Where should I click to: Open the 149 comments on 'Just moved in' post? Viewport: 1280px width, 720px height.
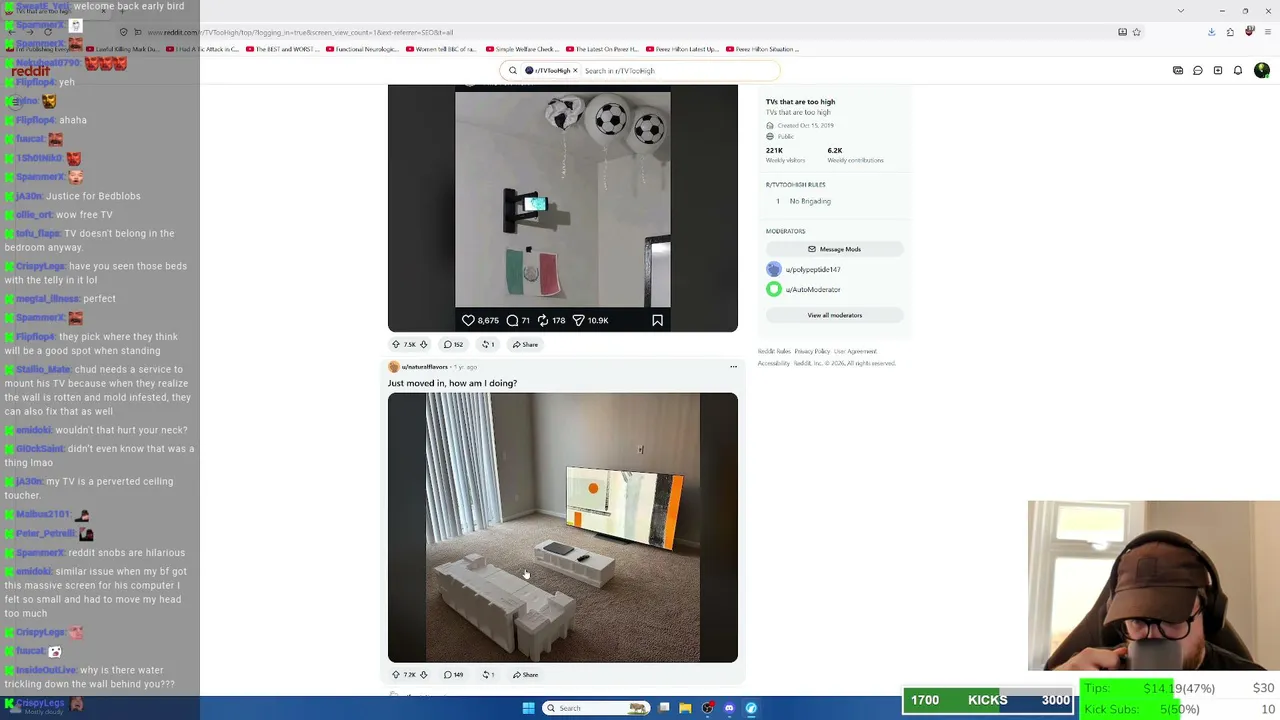[x=453, y=675]
